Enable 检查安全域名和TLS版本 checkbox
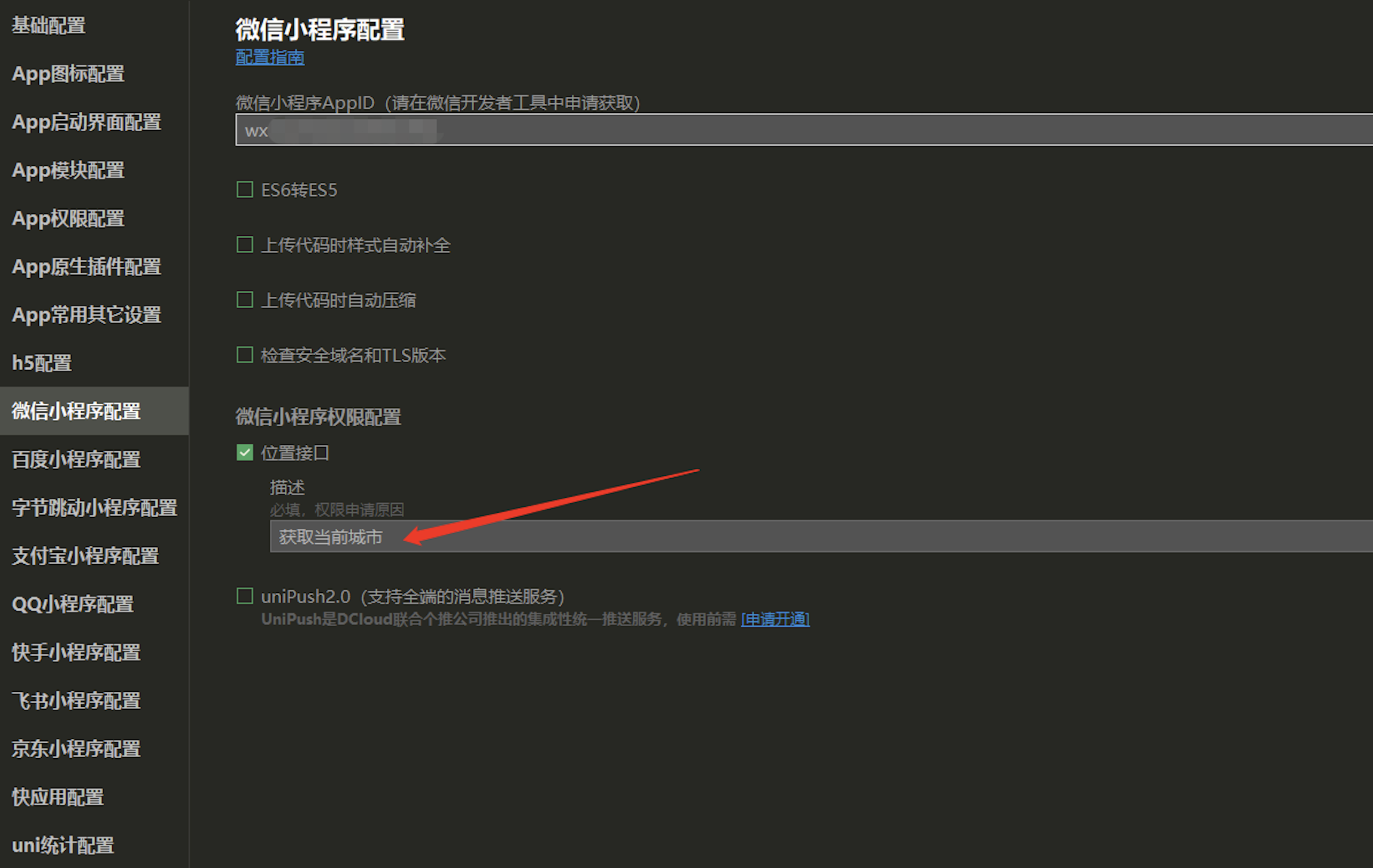The height and width of the screenshot is (868, 1373). click(245, 355)
